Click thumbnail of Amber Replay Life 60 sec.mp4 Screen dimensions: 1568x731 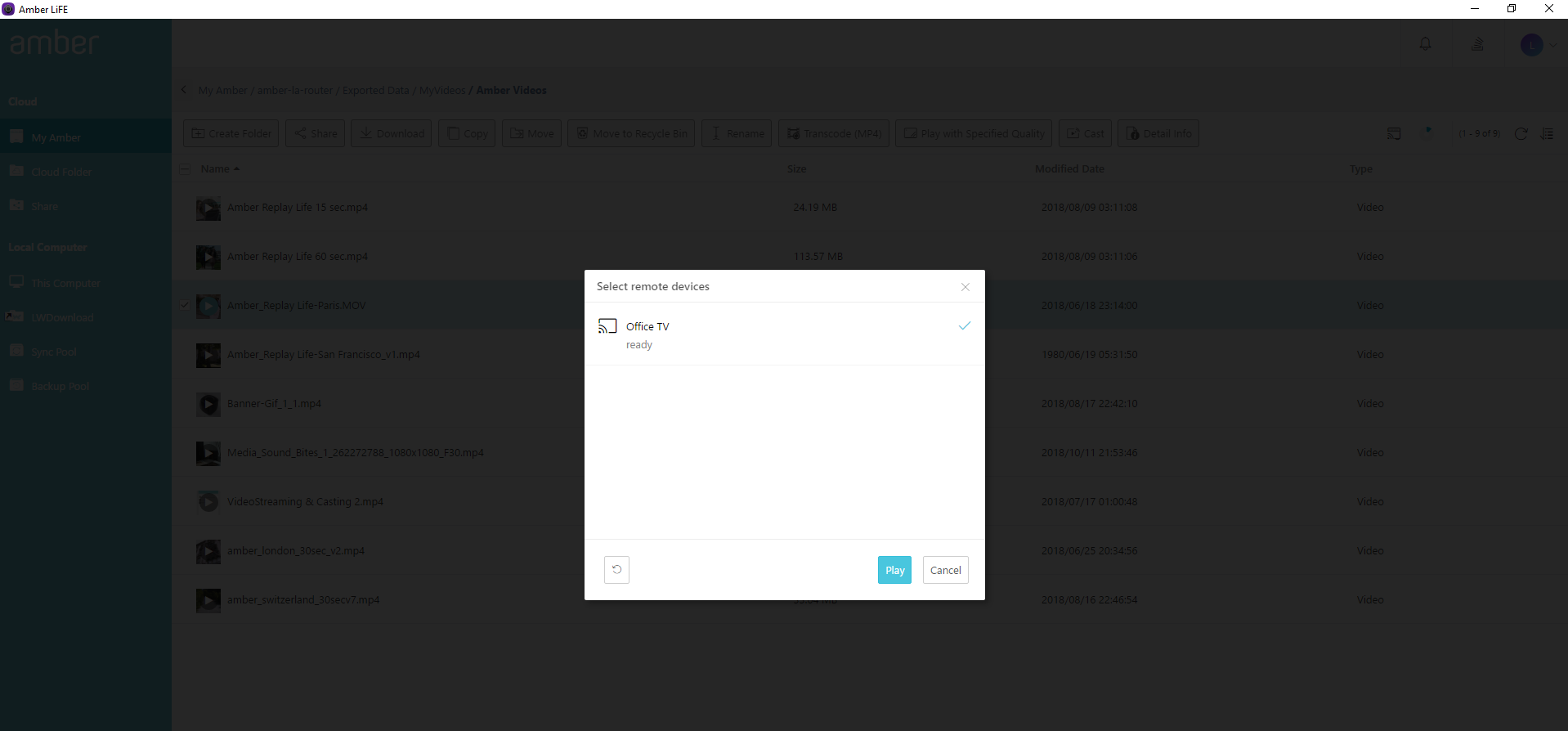(x=208, y=257)
